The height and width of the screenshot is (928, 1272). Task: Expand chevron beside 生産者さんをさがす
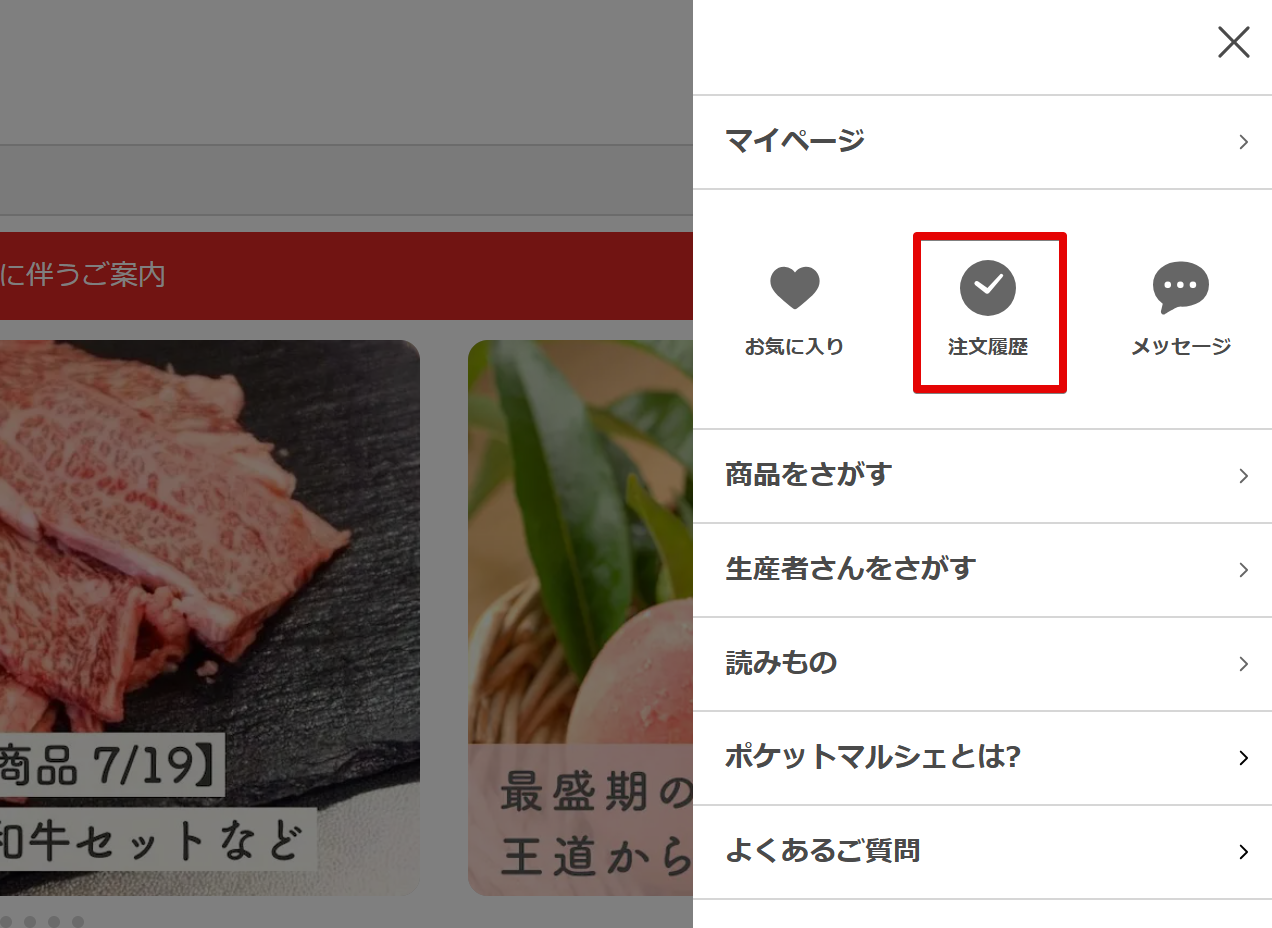[1243, 570]
